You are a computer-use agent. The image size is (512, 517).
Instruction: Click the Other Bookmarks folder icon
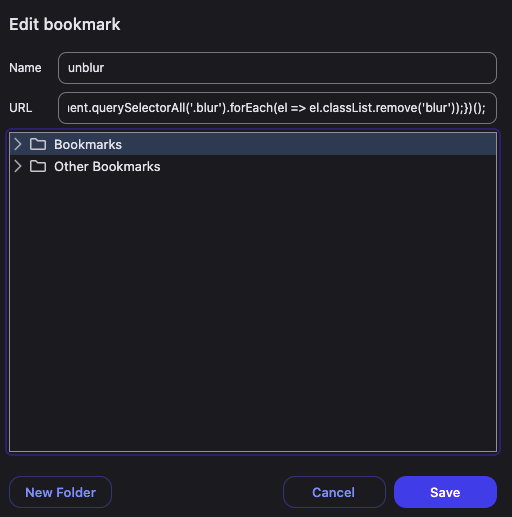pos(38,166)
